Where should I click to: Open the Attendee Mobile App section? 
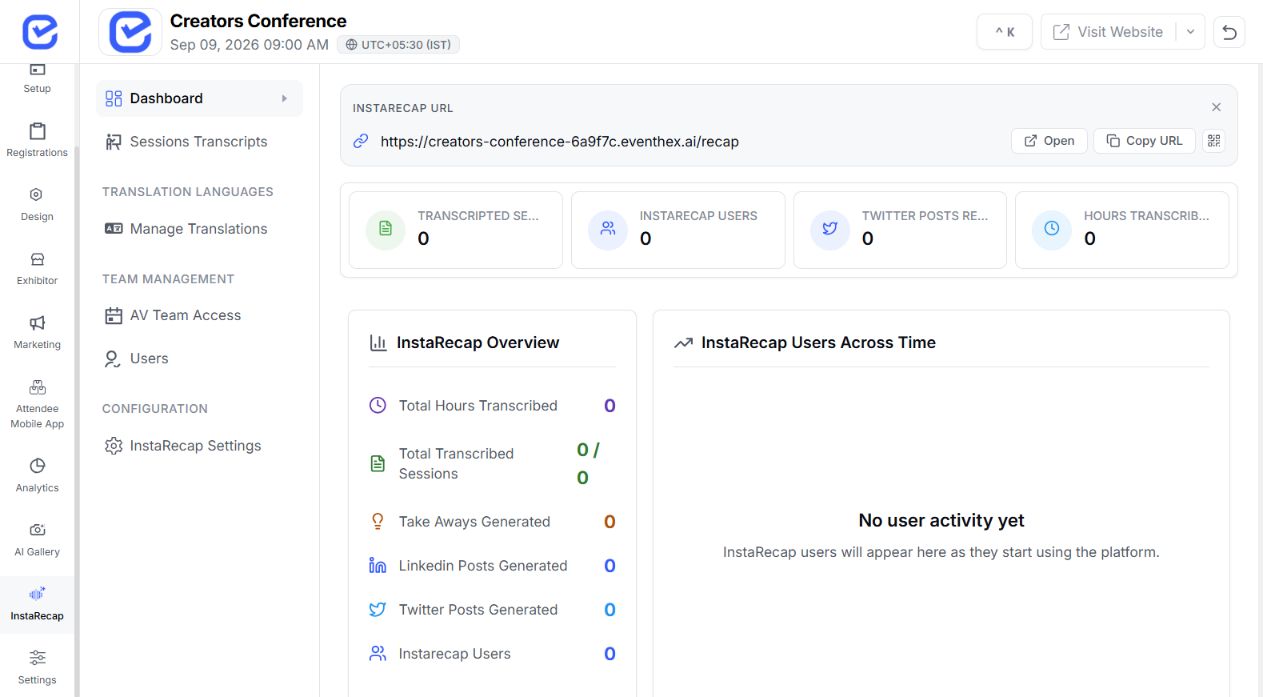[37, 404]
